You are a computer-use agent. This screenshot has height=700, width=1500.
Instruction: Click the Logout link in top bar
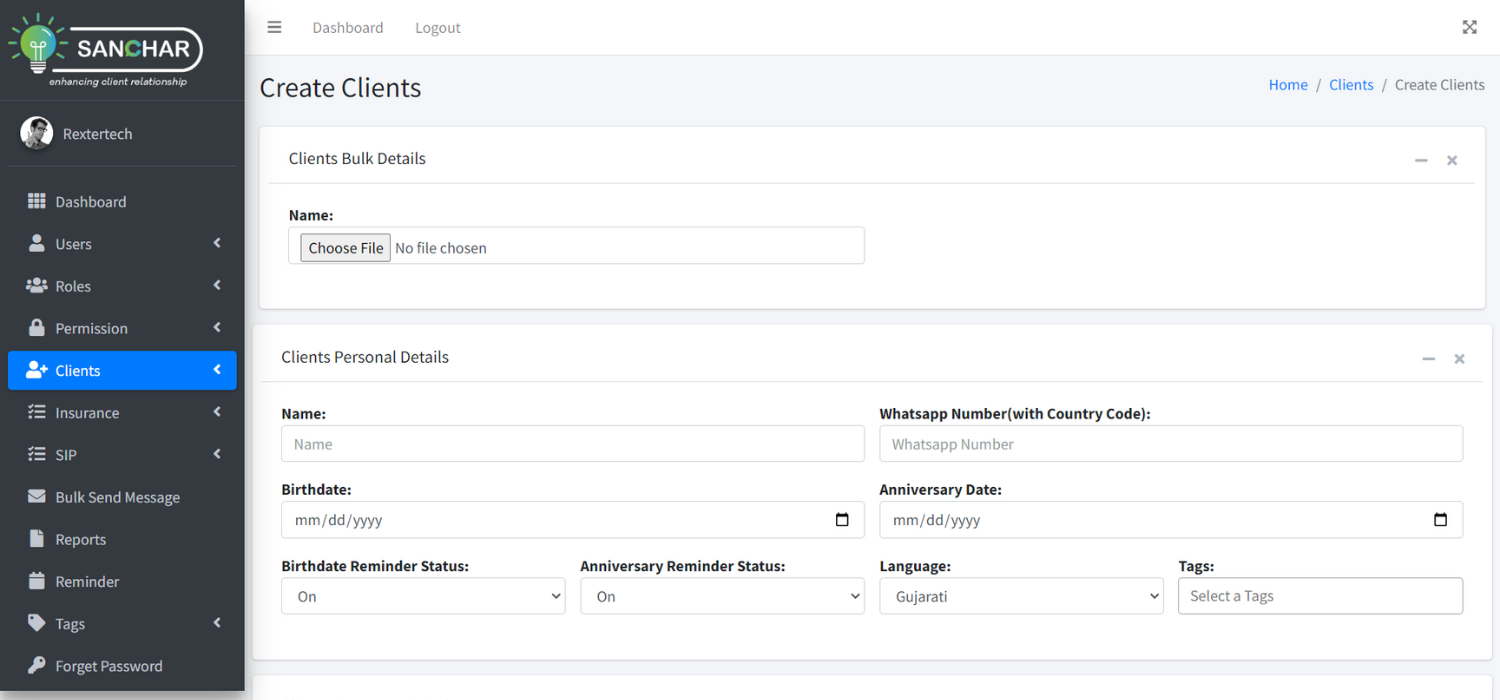(438, 28)
